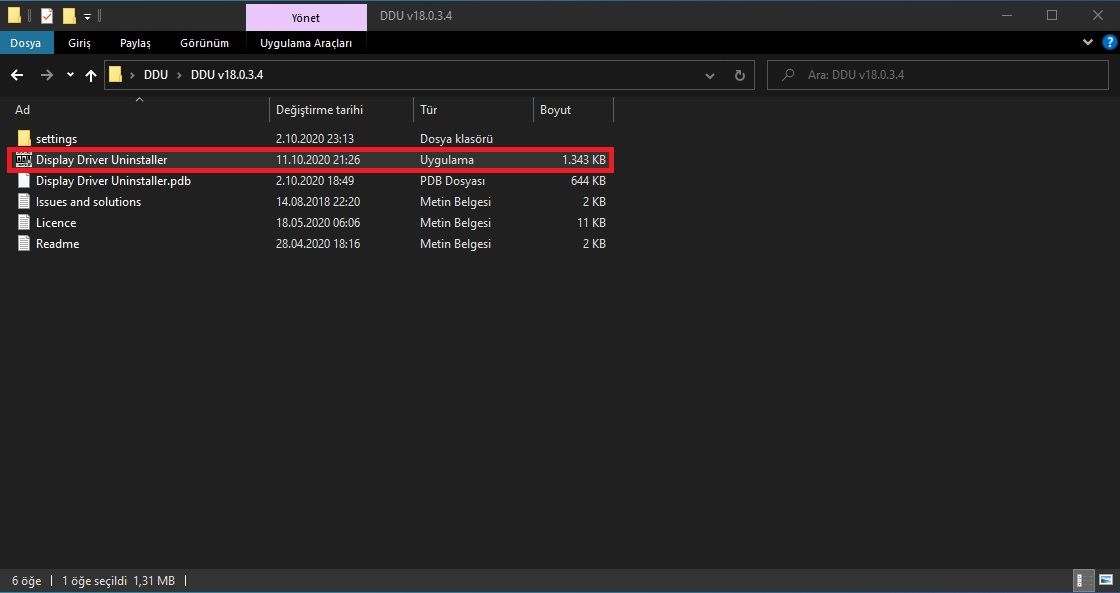Collapse the ribbon with the chevron

(x=1088, y=42)
